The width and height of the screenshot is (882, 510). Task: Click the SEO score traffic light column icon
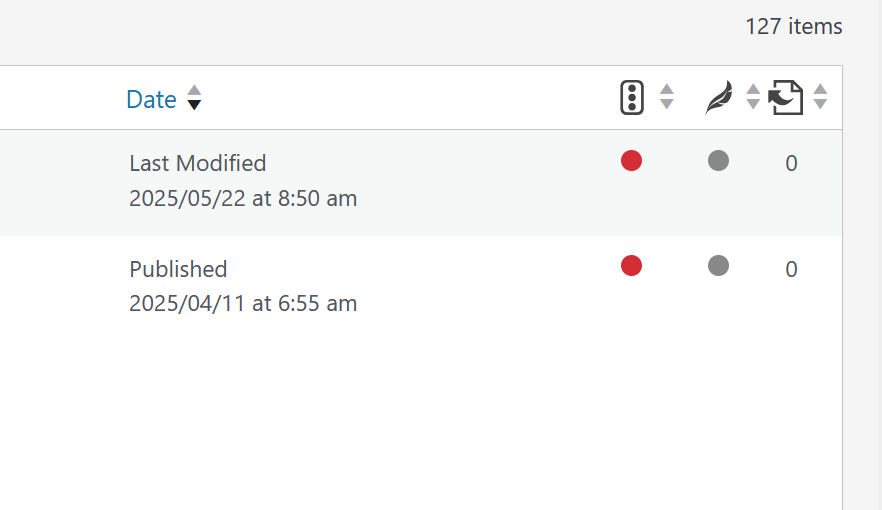pyautogui.click(x=631, y=98)
